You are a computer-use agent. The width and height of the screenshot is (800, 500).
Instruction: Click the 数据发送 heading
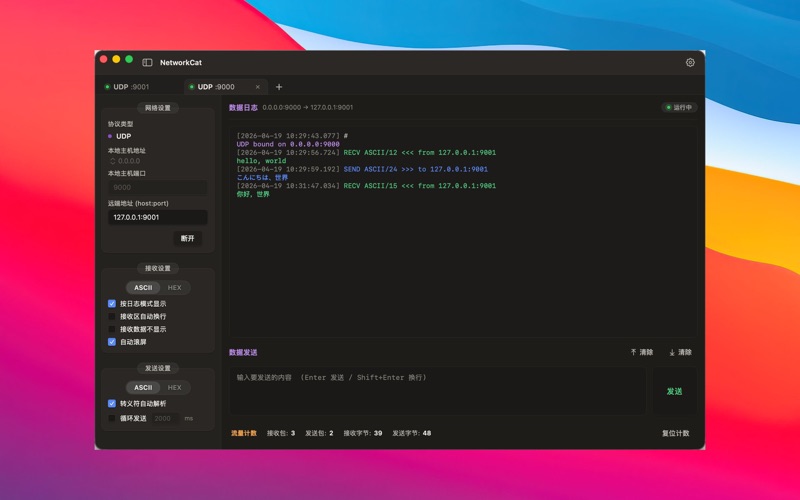(243, 353)
